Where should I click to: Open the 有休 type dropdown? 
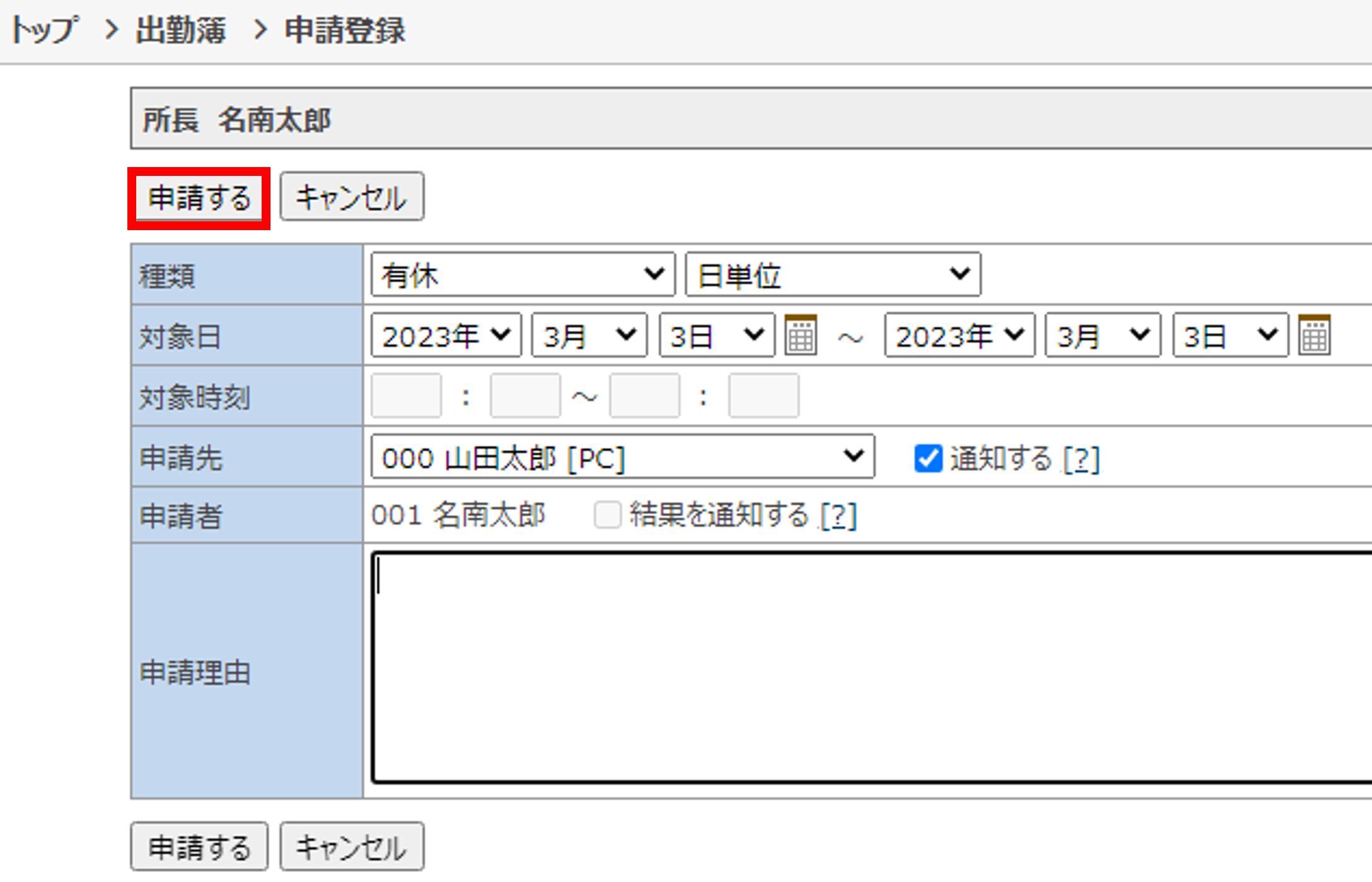523,275
